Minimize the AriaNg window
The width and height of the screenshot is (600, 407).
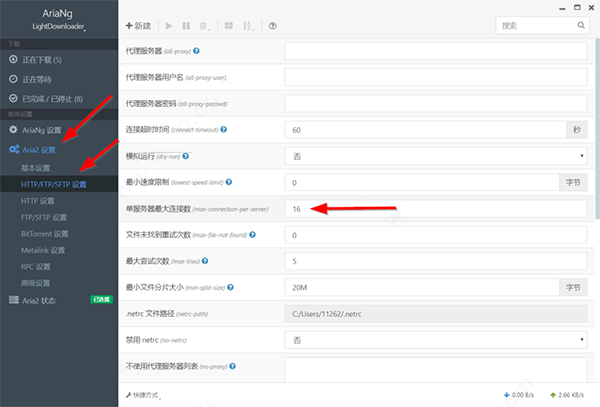pyautogui.click(x=562, y=8)
